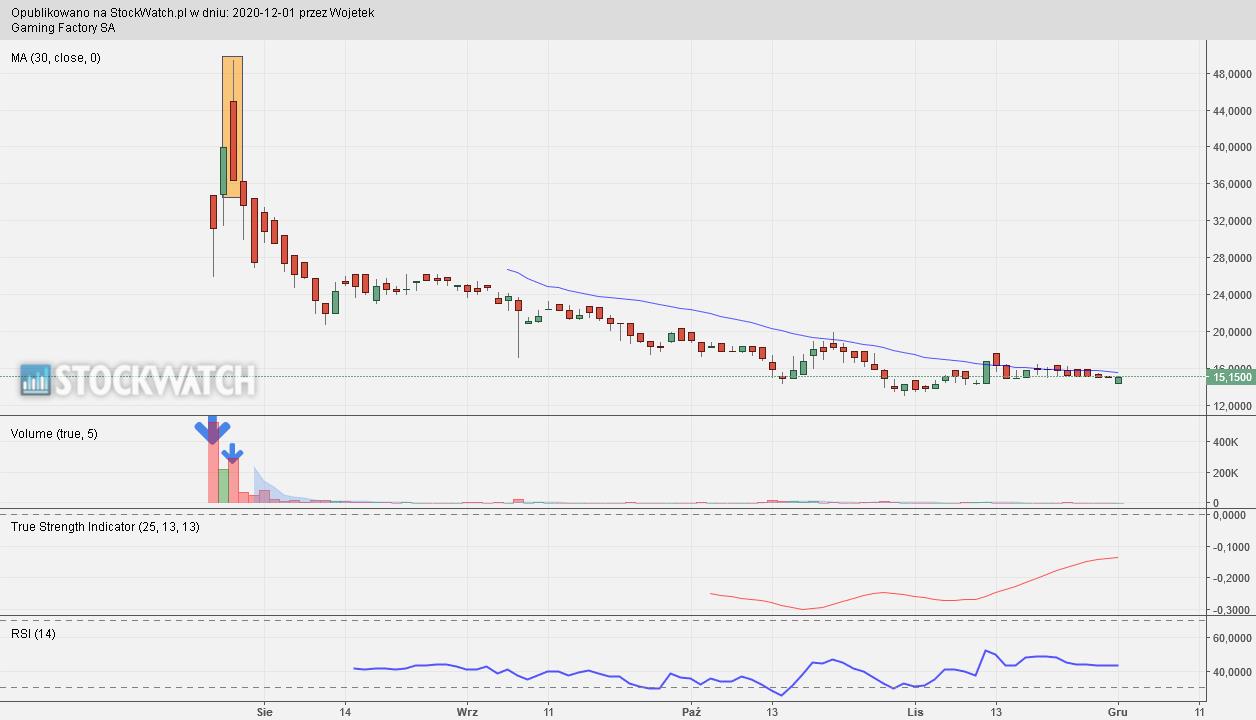The width and height of the screenshot is (1256, 720).
Task: Click the tall green volume bar
Action: click(223, 486)
